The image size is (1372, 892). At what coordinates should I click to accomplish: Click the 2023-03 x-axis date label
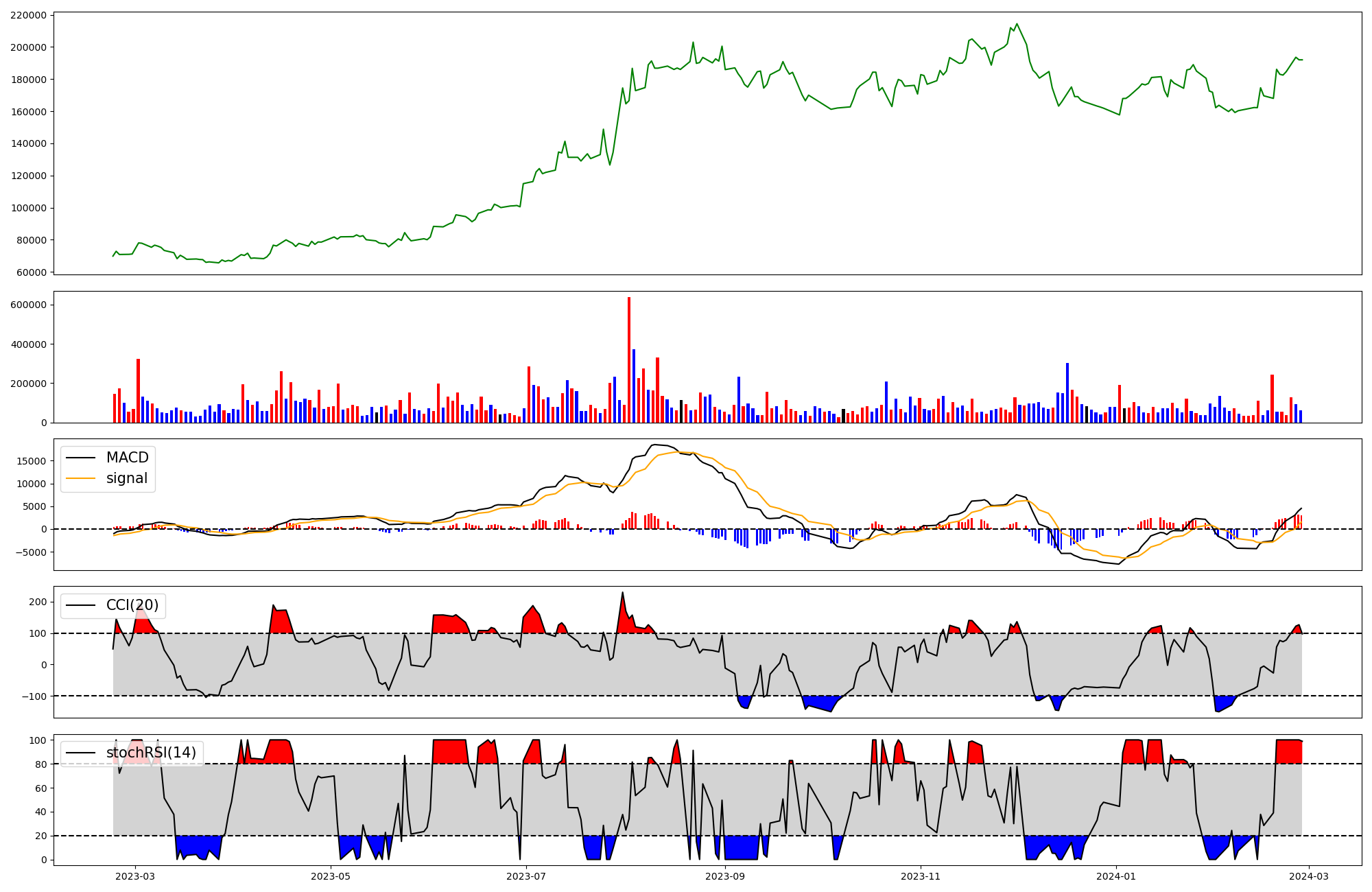135,876
